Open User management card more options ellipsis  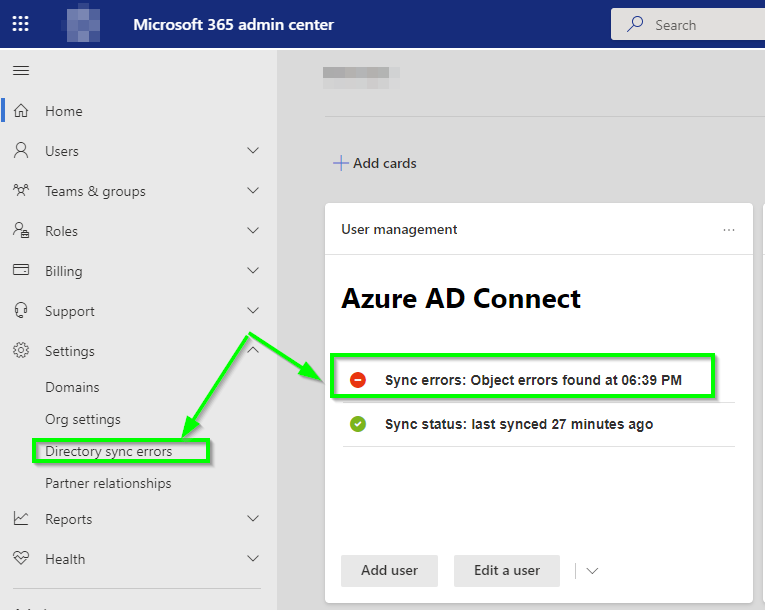pos(729,230)
